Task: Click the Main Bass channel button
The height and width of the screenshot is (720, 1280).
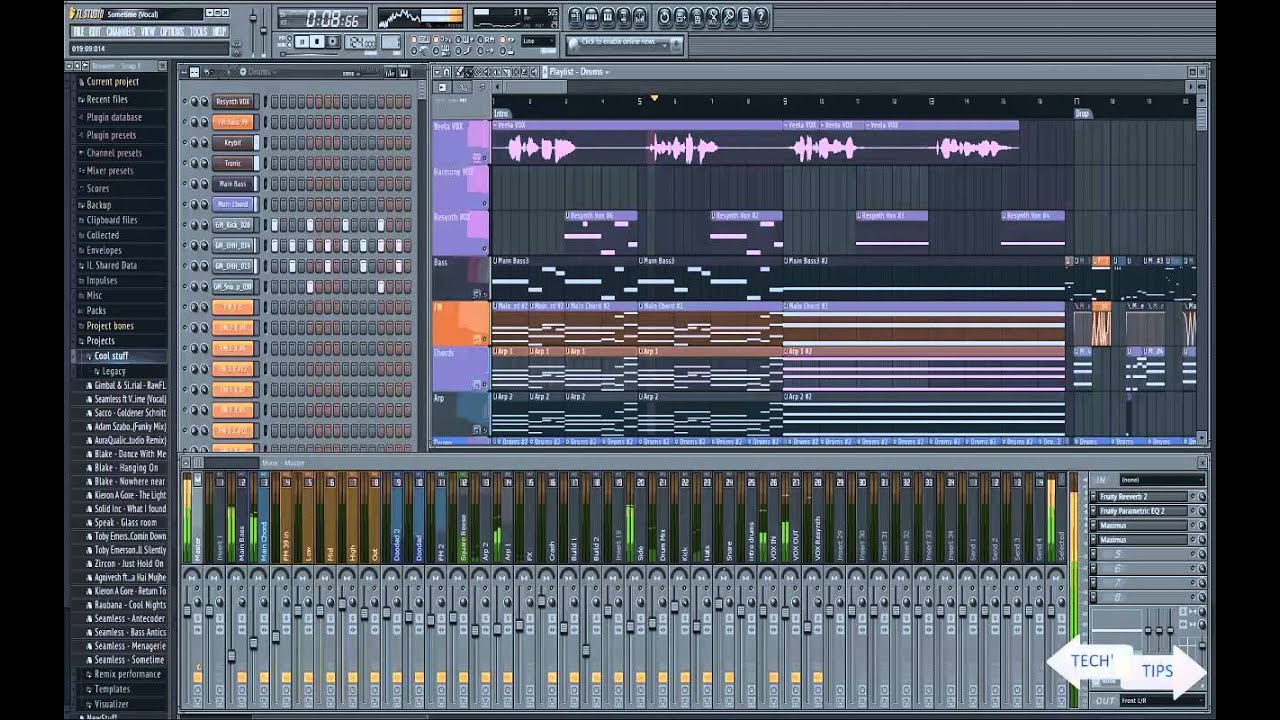Action: 233,184
